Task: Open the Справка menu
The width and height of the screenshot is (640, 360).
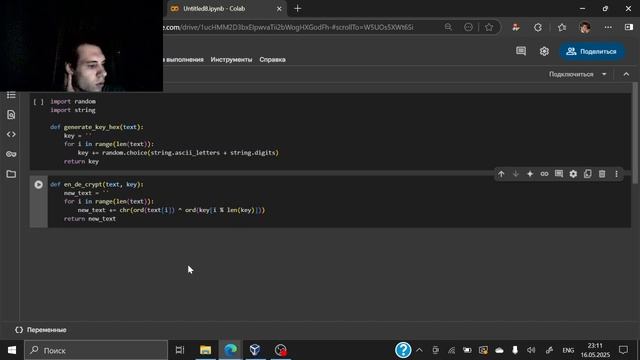Action: coord(272,60)
